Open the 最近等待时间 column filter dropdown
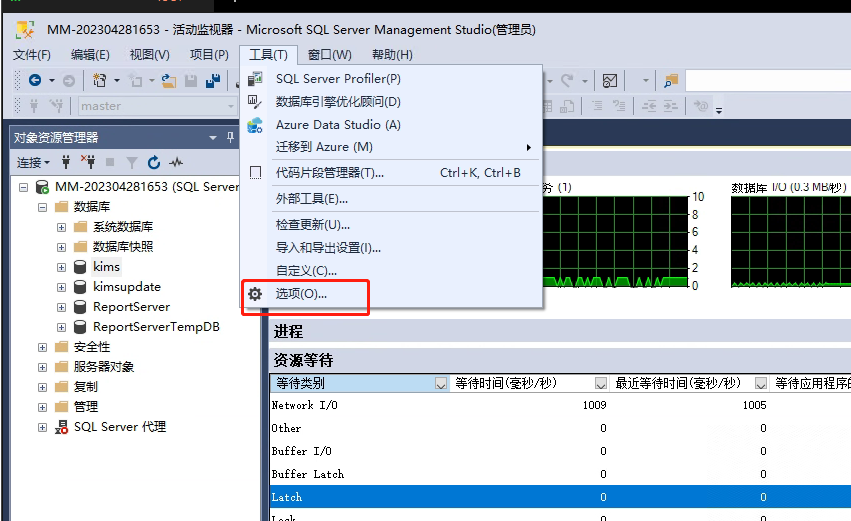 (761, 384)
